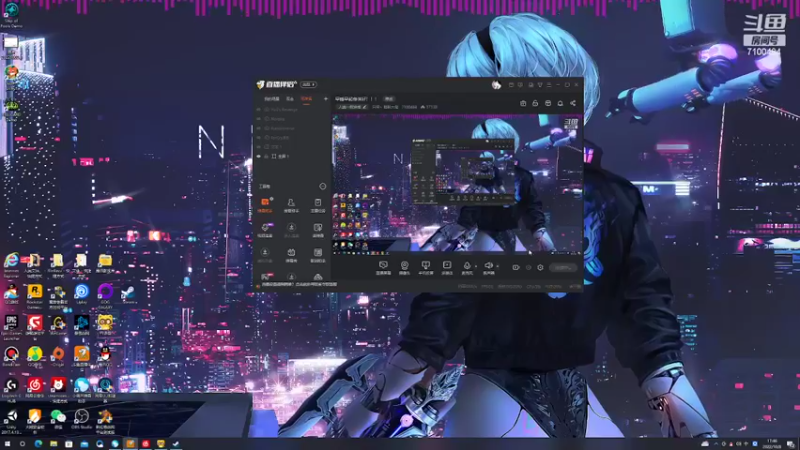Image resolution: width=800 pixels, height=450 pixels.
Task: Open the orange Origin desktop shortcut
Action: click(x=58, y=356)
